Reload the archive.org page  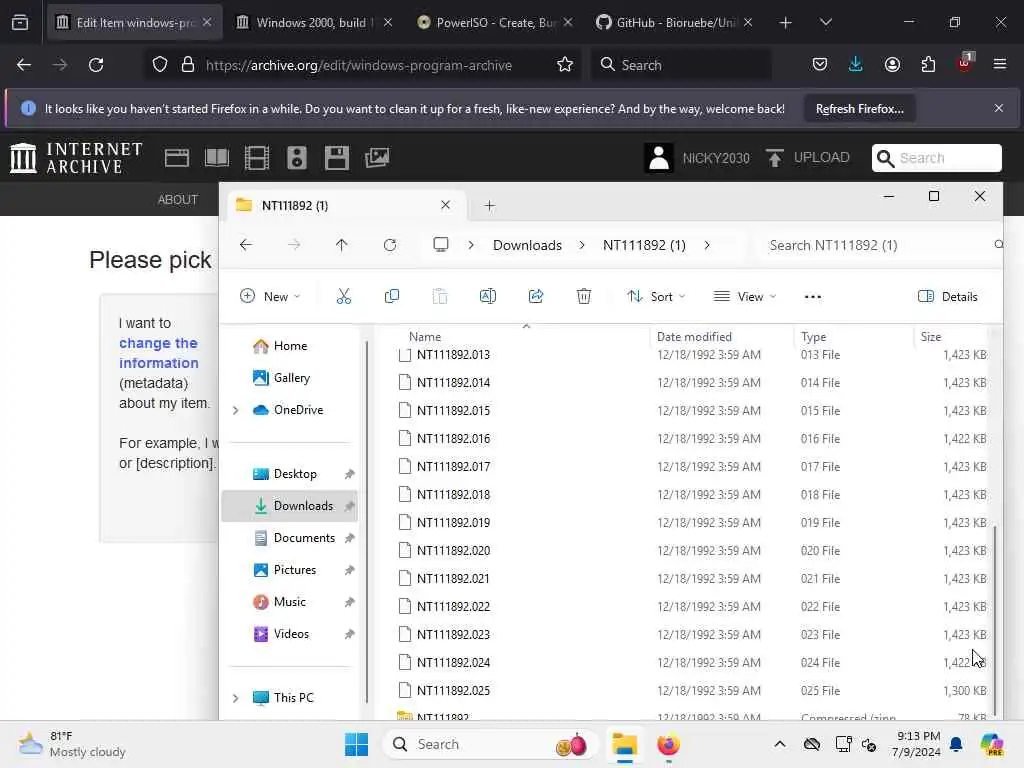96,65
